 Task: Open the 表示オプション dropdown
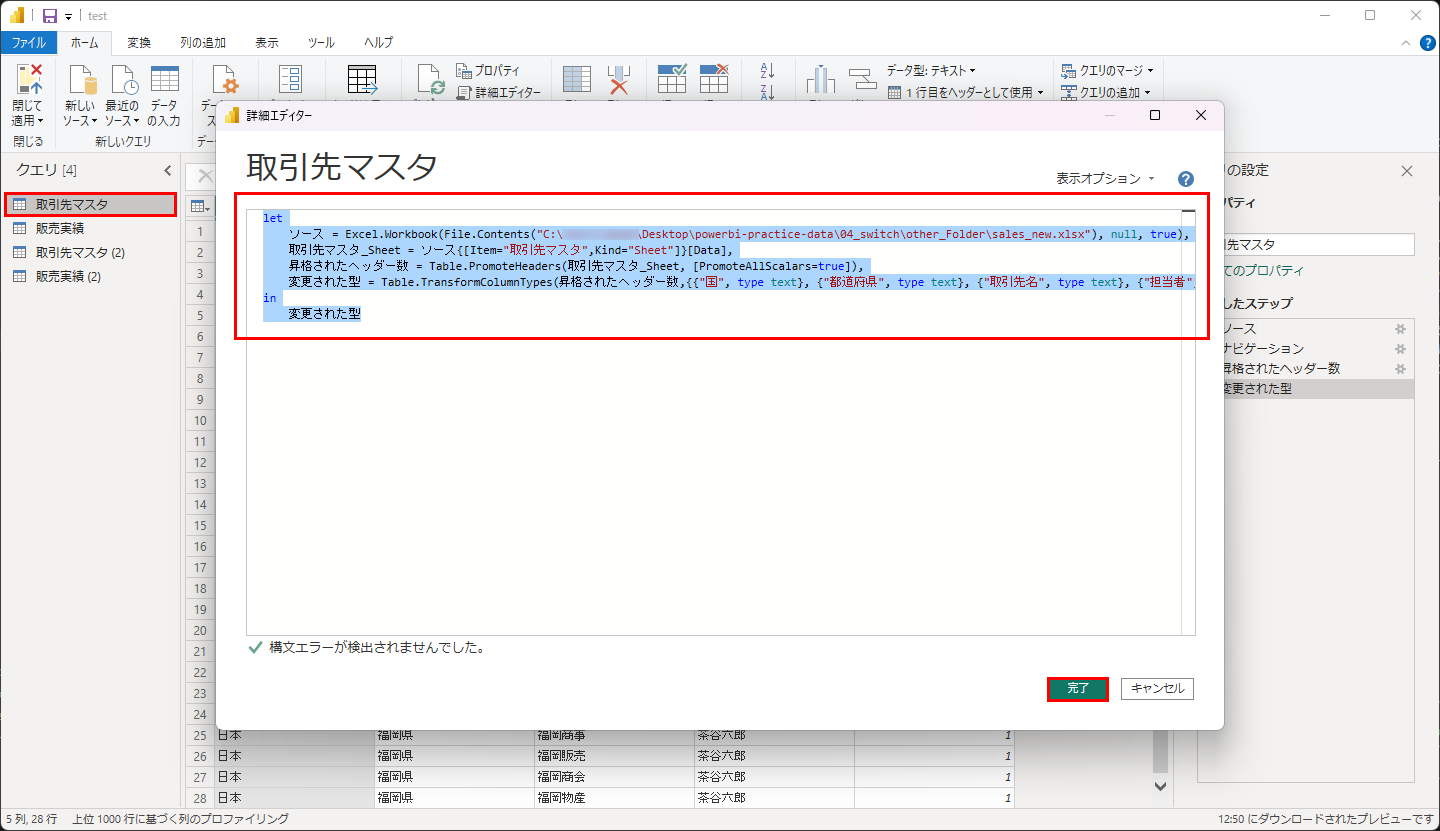point(1105,179)
